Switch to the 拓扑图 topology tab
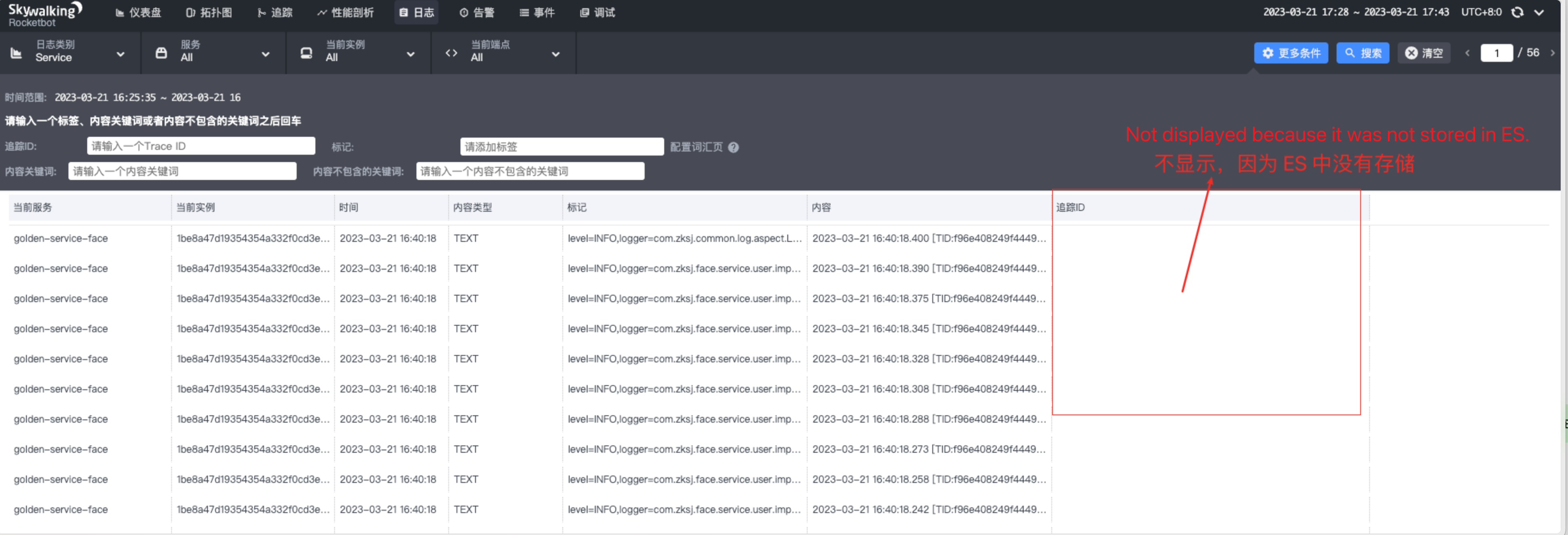1568x535 pixels. click(209, 12)
